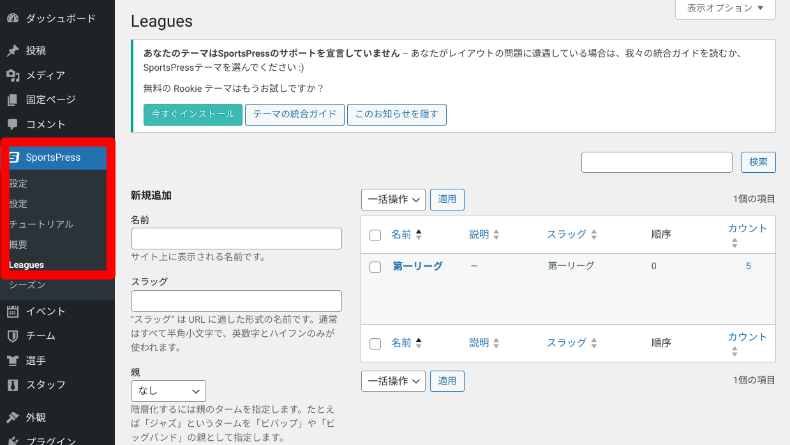Click the 今すぐインストール button

pos(193,114)
